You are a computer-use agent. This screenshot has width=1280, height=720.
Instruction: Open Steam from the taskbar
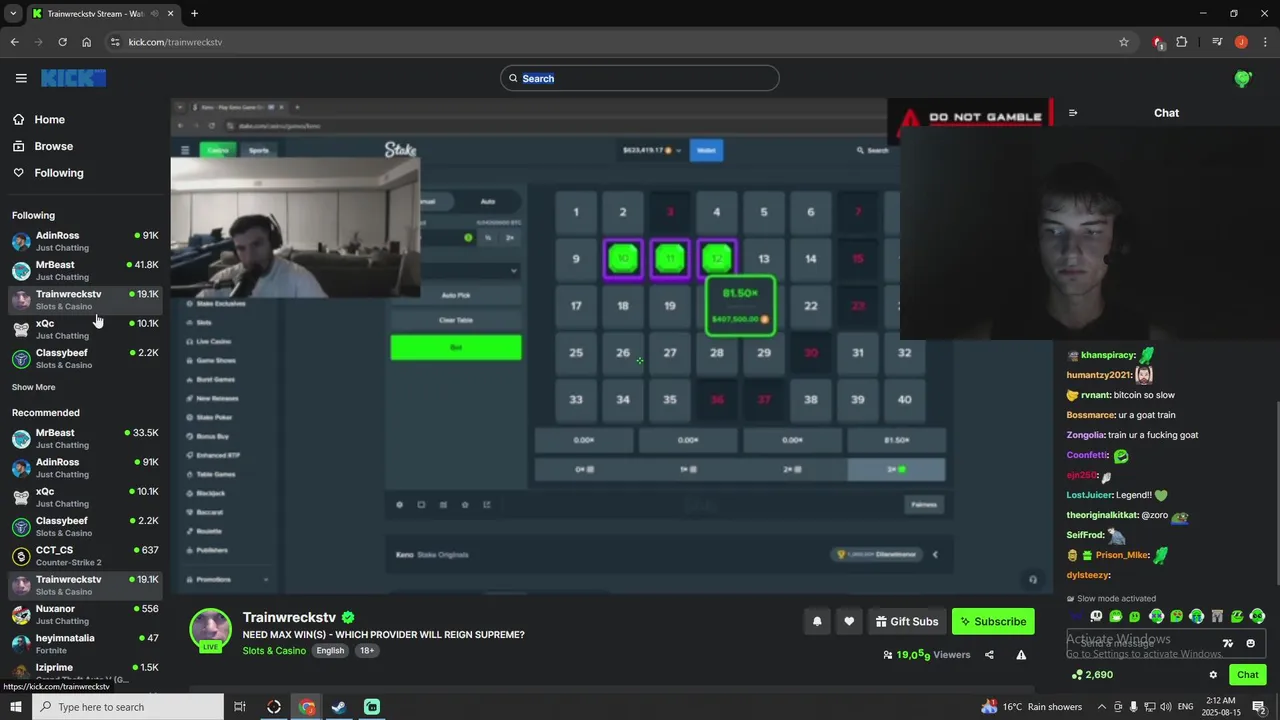click(x=339, y=707)
